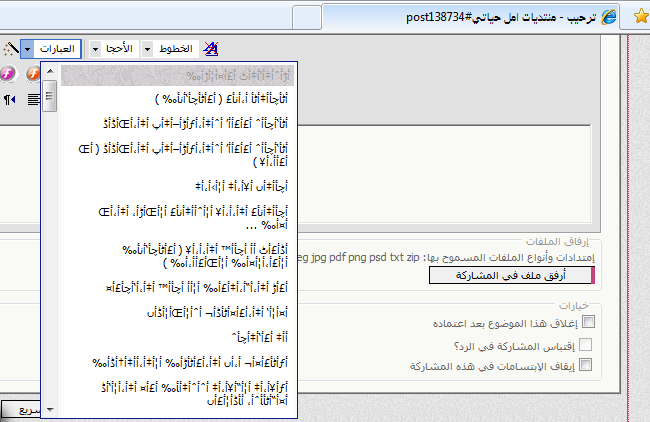Click the pink Flash insert icon
This screenshot has width=650, height=422.
point(7,74)
